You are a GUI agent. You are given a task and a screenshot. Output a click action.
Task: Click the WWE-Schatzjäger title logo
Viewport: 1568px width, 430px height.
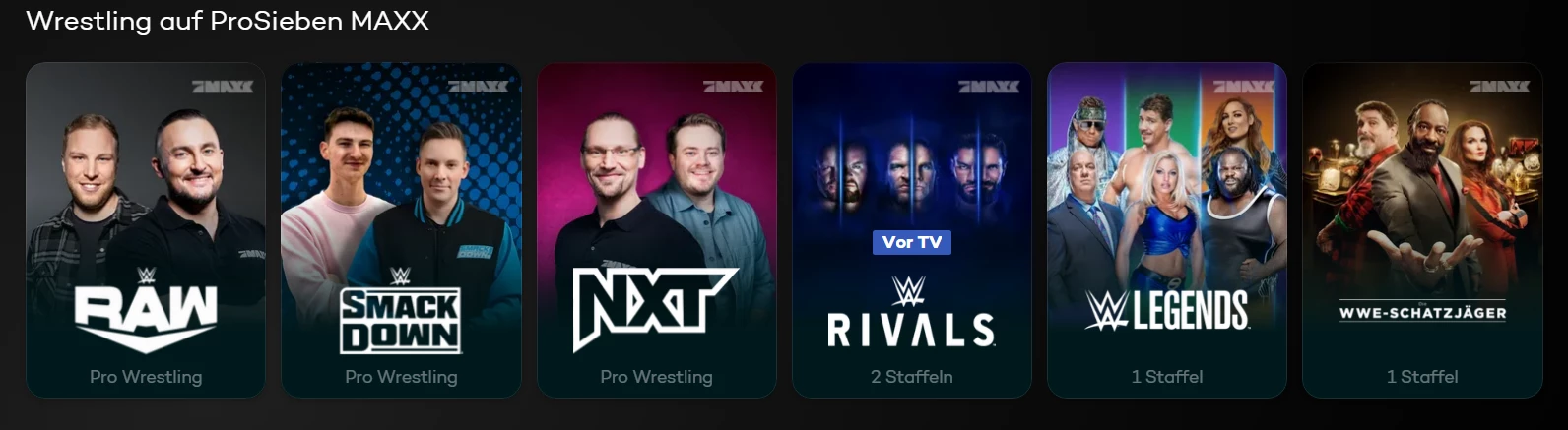pos(1422,313)
